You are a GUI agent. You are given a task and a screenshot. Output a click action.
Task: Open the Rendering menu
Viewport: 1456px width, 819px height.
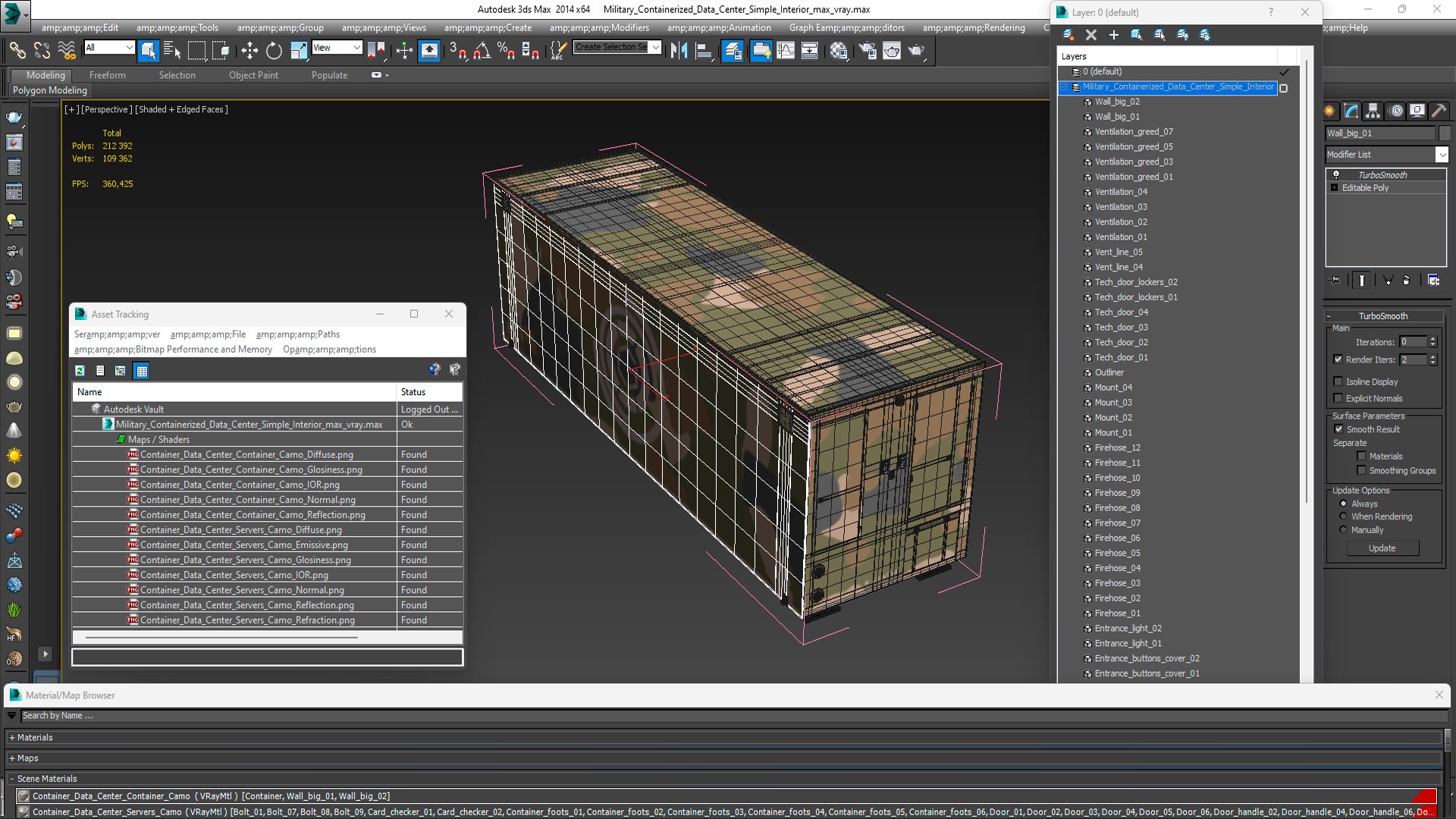click(x=974, y=27)
